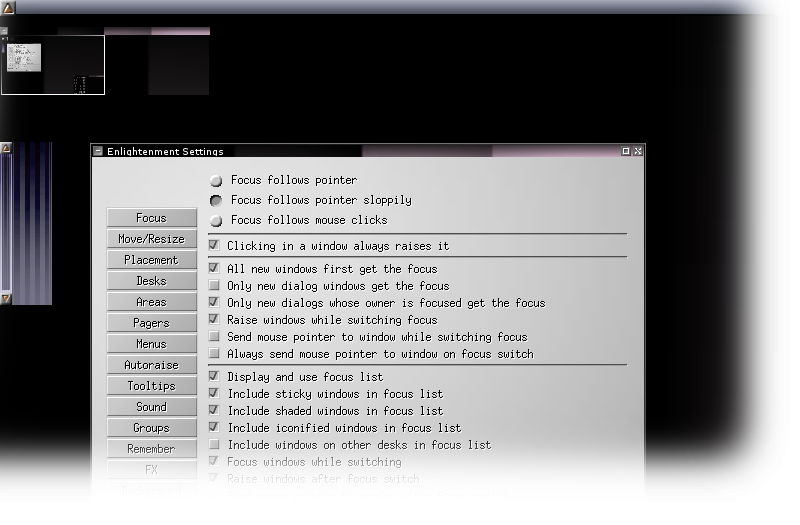The width and height of the screenshot is (800, 525).
Task: Go to Menus settings
Action: coord(152,344)
